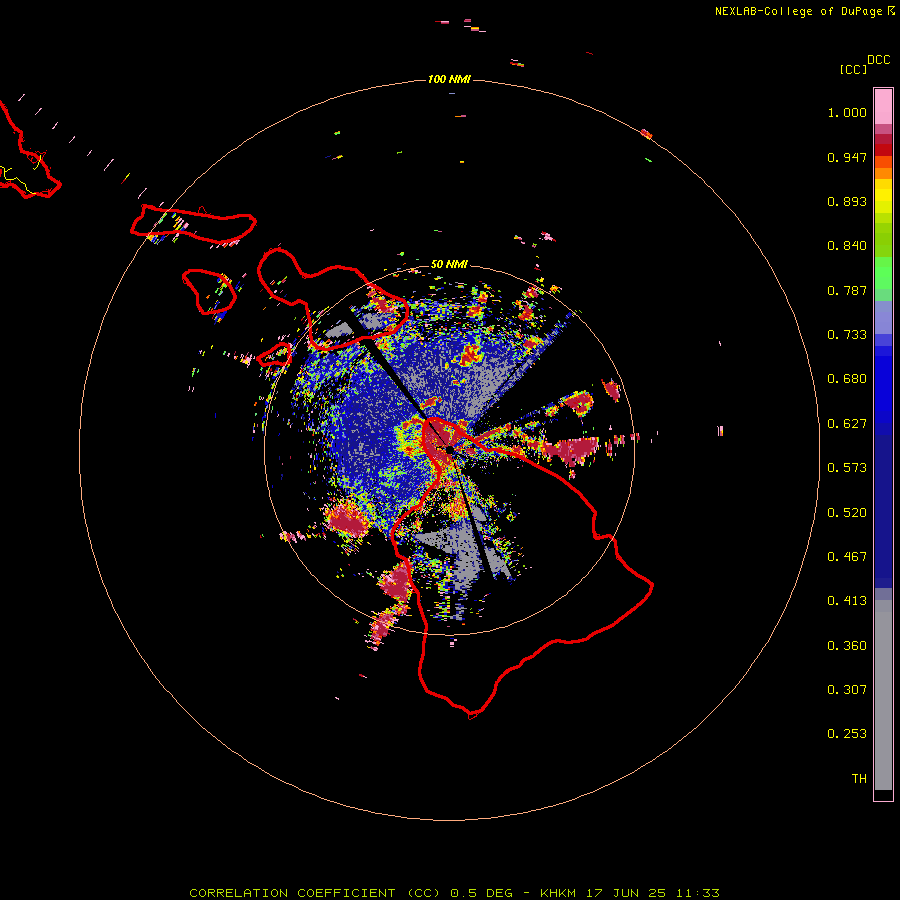Click the pink top segment of colorbar
900x900 pixels.
tap(883, 106)
